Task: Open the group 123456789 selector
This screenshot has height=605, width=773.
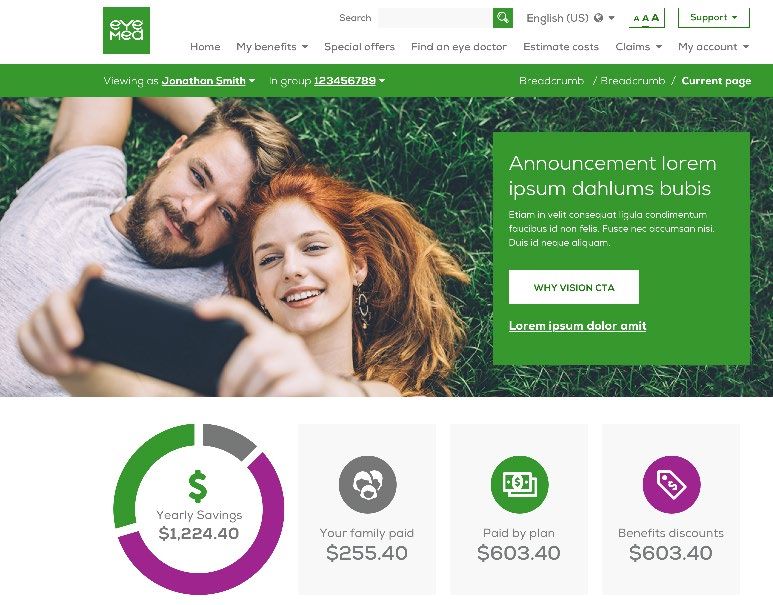Action: click(x=349, y=80)
